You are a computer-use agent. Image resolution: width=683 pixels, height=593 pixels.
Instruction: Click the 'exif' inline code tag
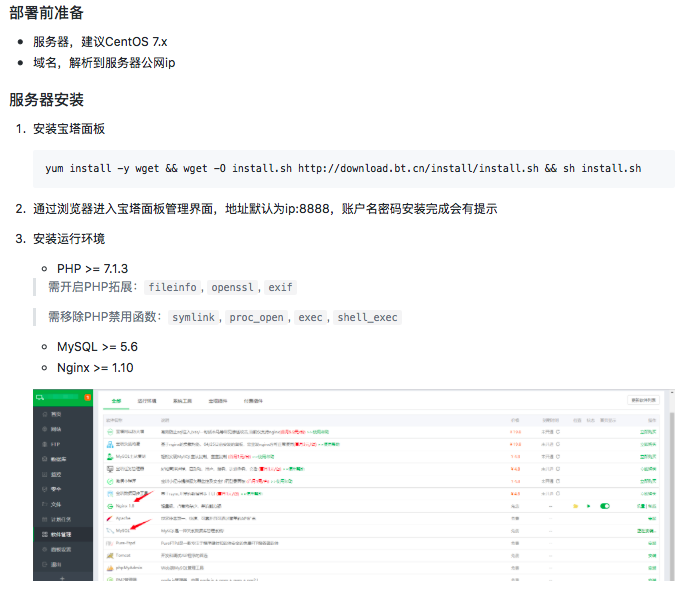point(280,287)
